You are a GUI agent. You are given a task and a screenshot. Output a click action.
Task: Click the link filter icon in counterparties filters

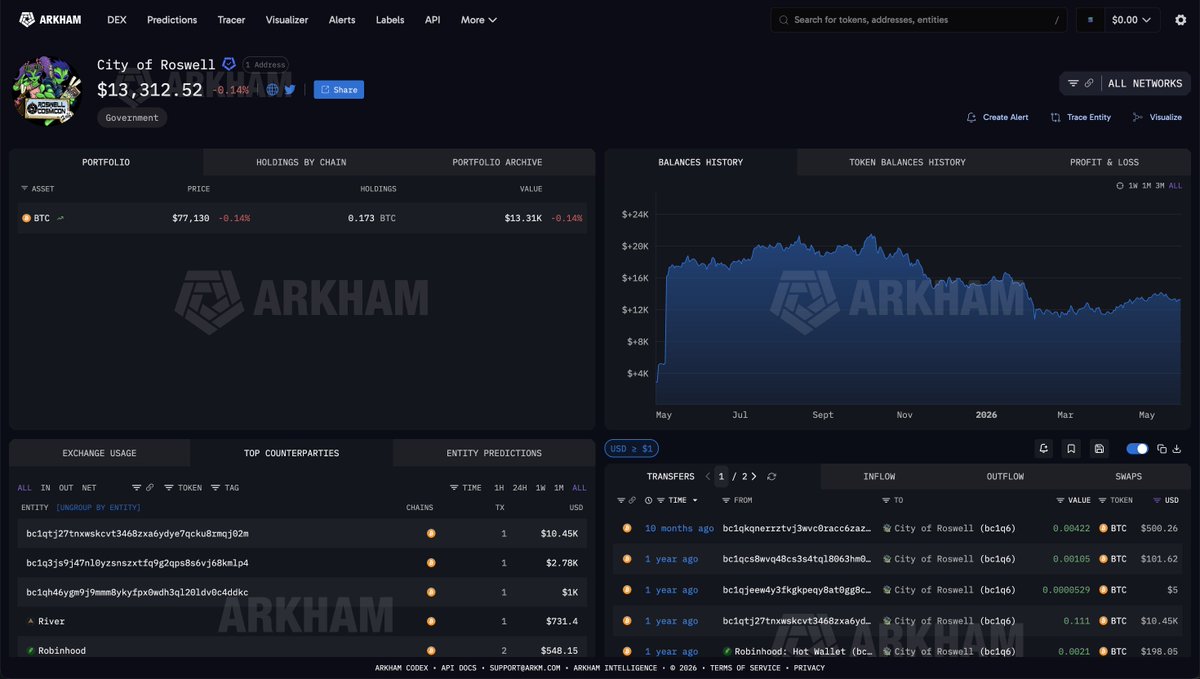click(150, 488)
